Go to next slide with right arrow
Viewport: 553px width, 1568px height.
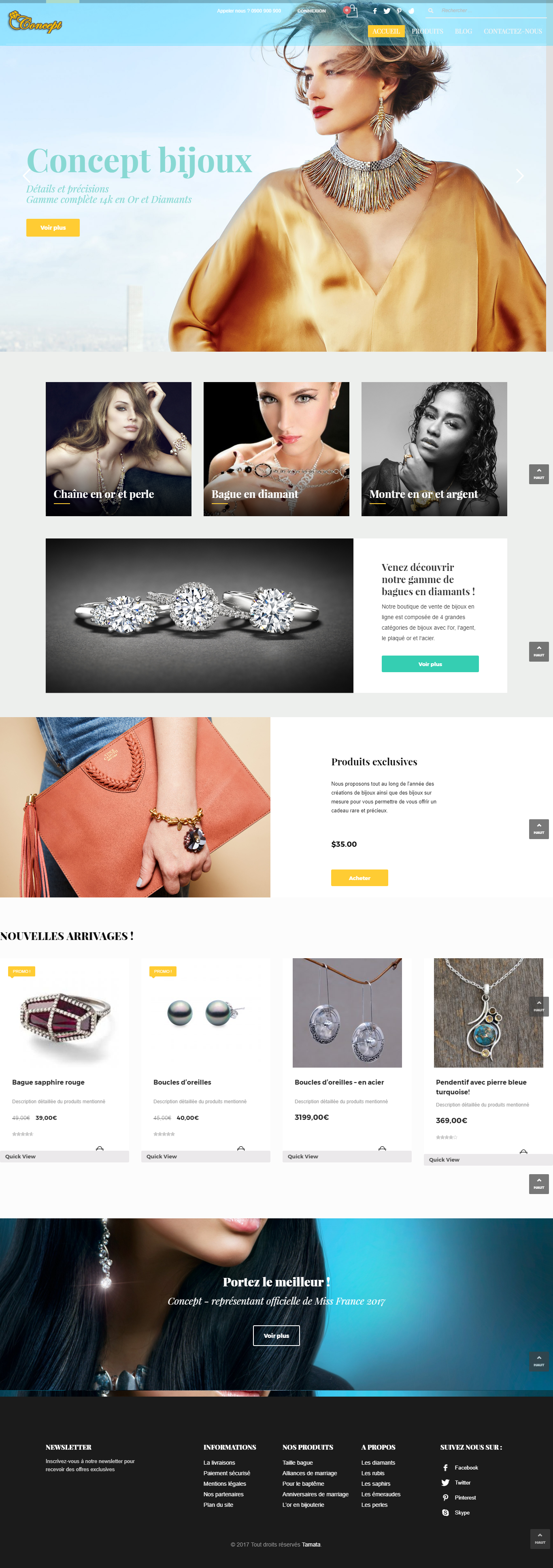point(519,176)
